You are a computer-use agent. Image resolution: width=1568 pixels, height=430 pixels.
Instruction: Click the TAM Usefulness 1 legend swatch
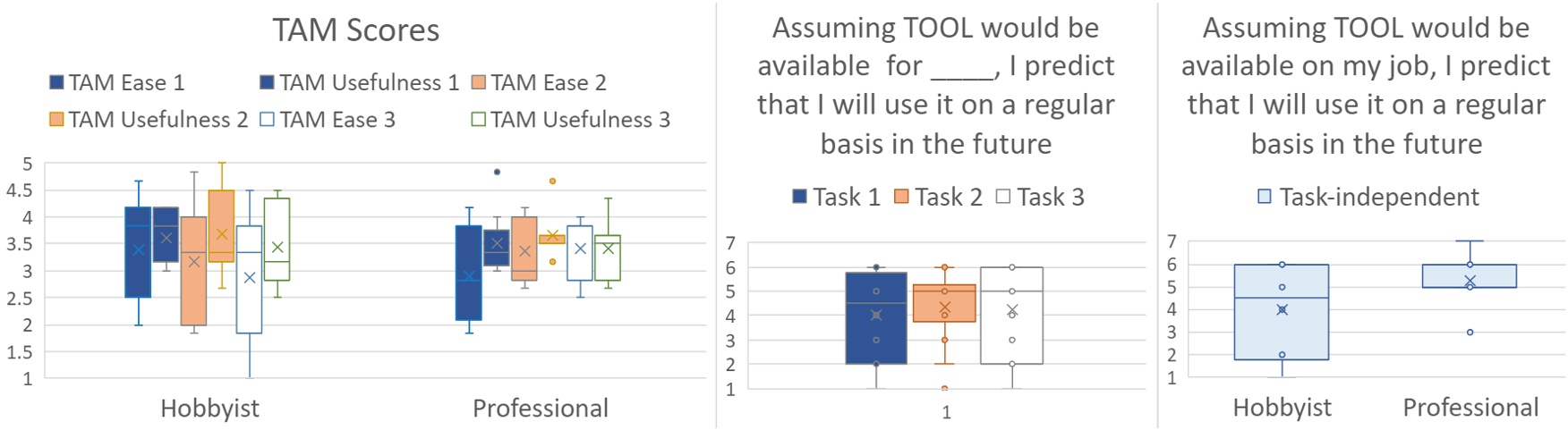coord(267,83)
